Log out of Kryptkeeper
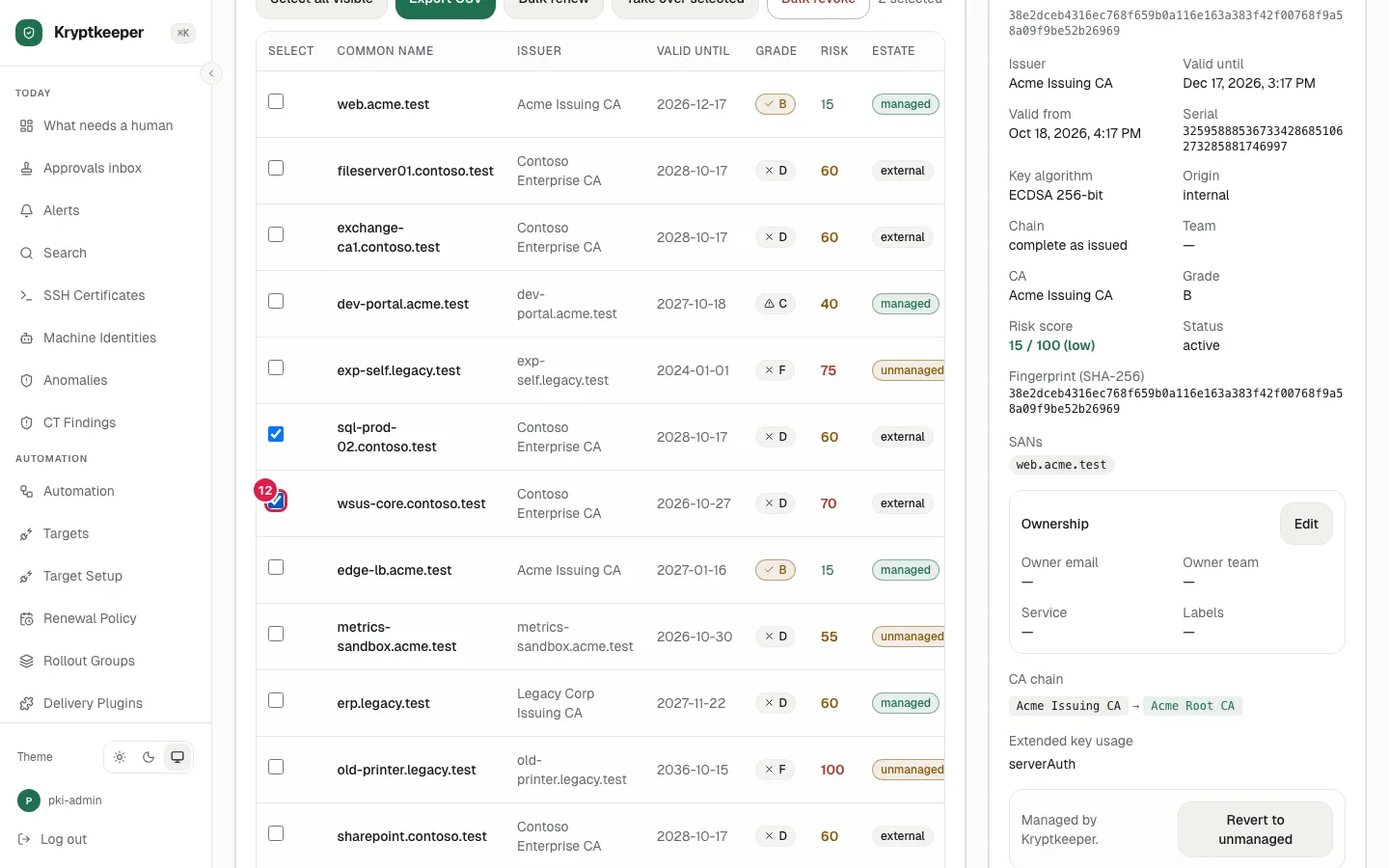 [53, 839]
